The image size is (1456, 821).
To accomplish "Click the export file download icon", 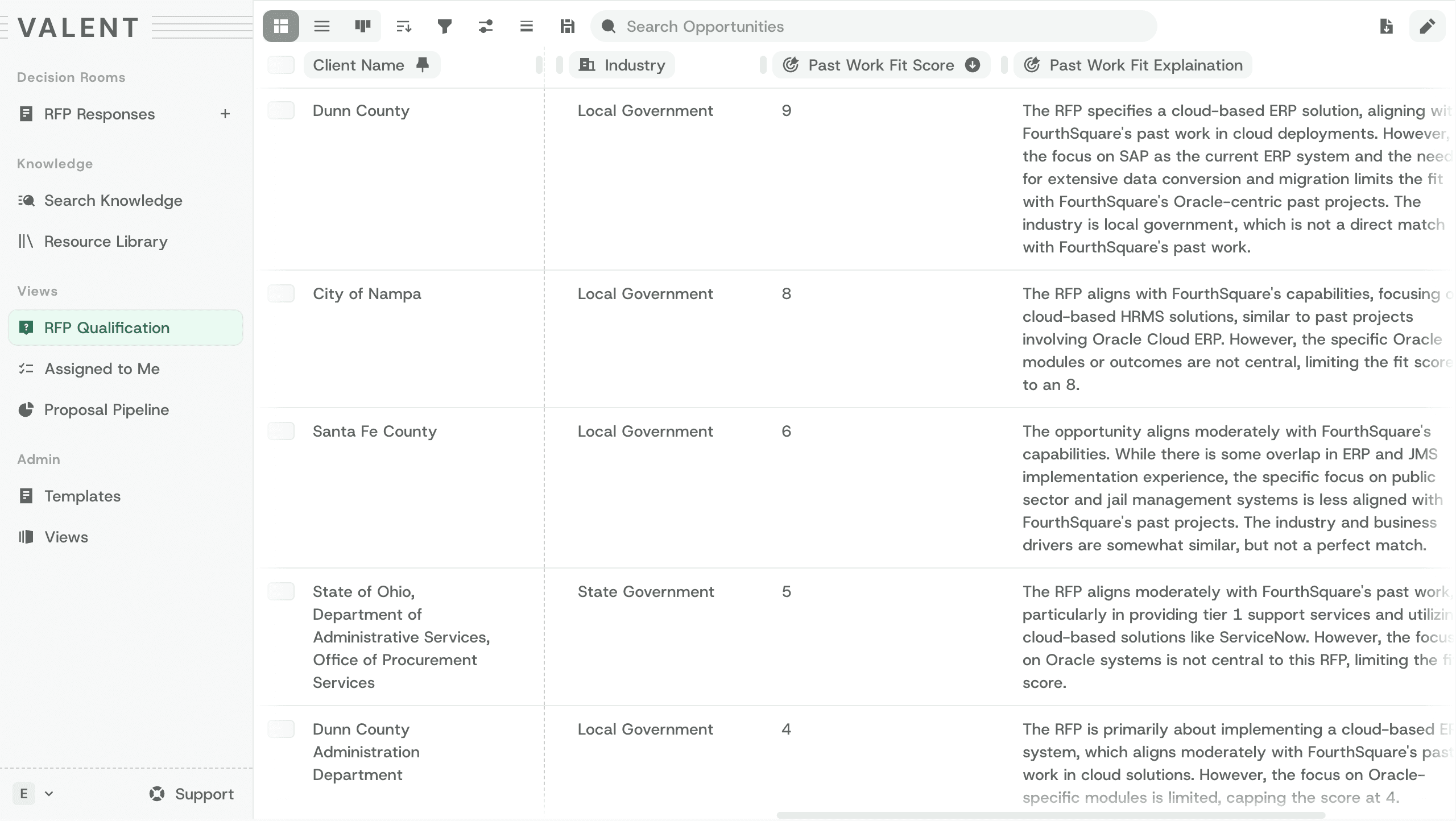I will [1386, 26].
